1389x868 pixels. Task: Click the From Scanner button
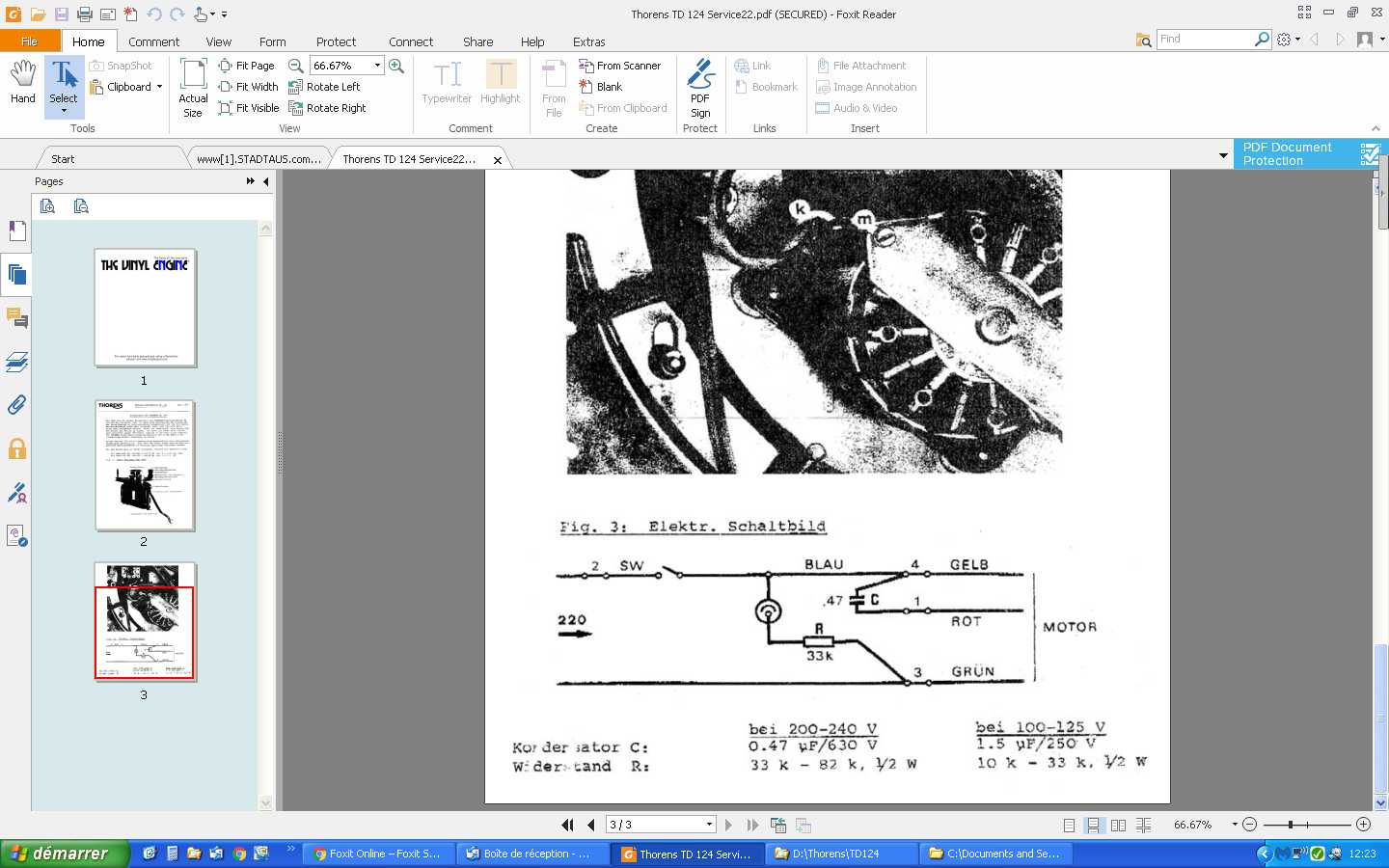619,66
